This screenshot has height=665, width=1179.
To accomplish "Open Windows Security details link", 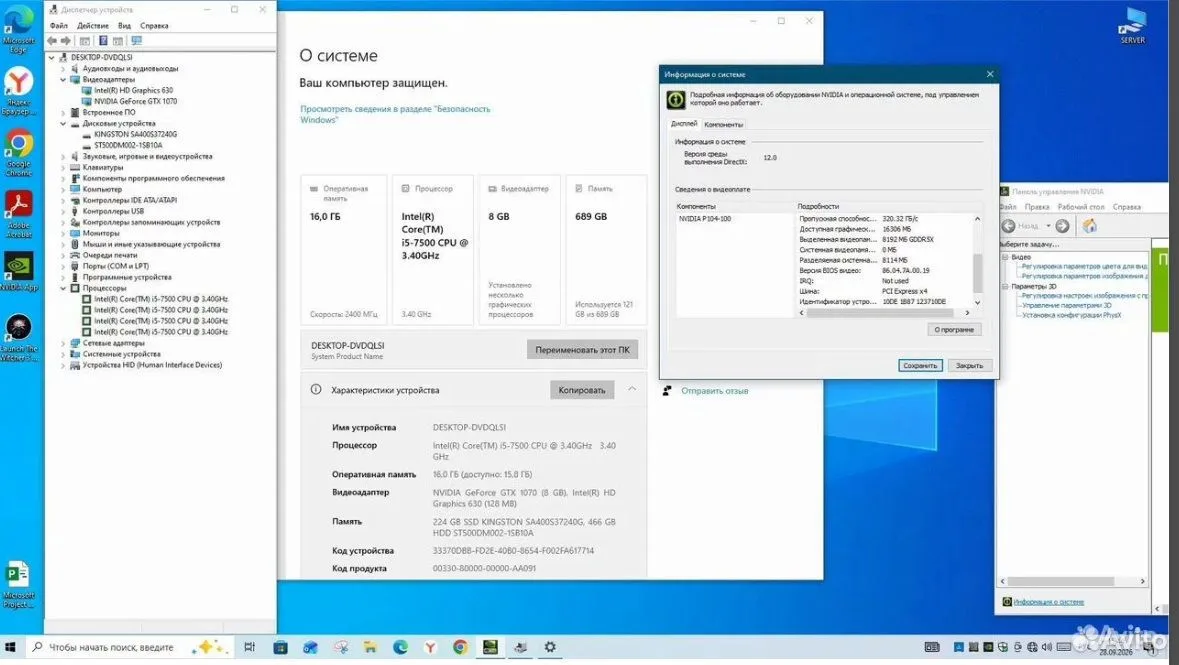I will (395, 114).
